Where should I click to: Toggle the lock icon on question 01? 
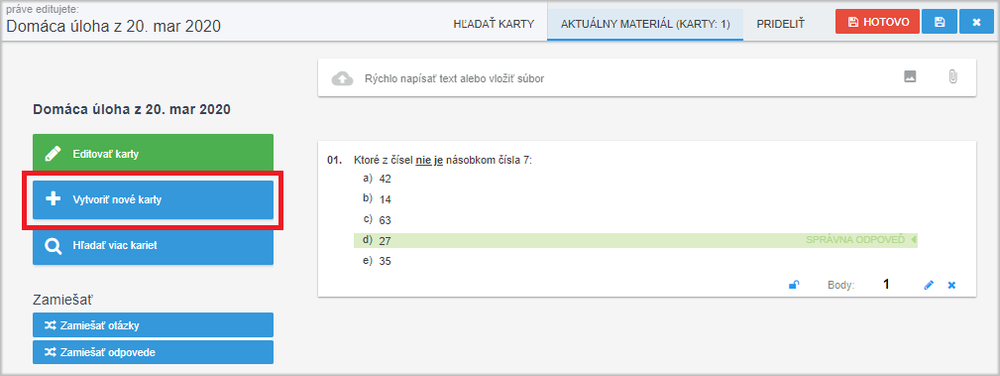point(794,285)
